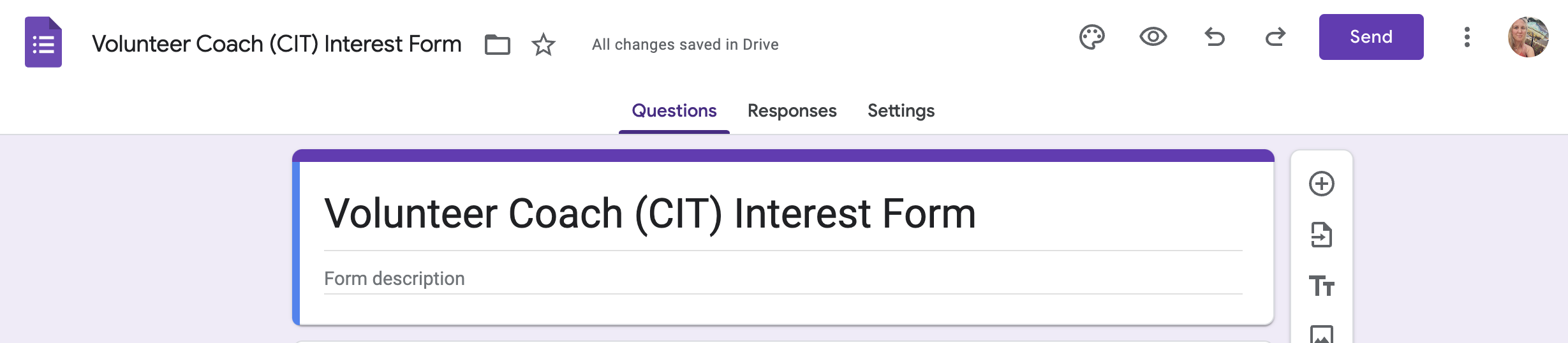Click the move to folder icon
1568x343 pixels.
(498, 45)
